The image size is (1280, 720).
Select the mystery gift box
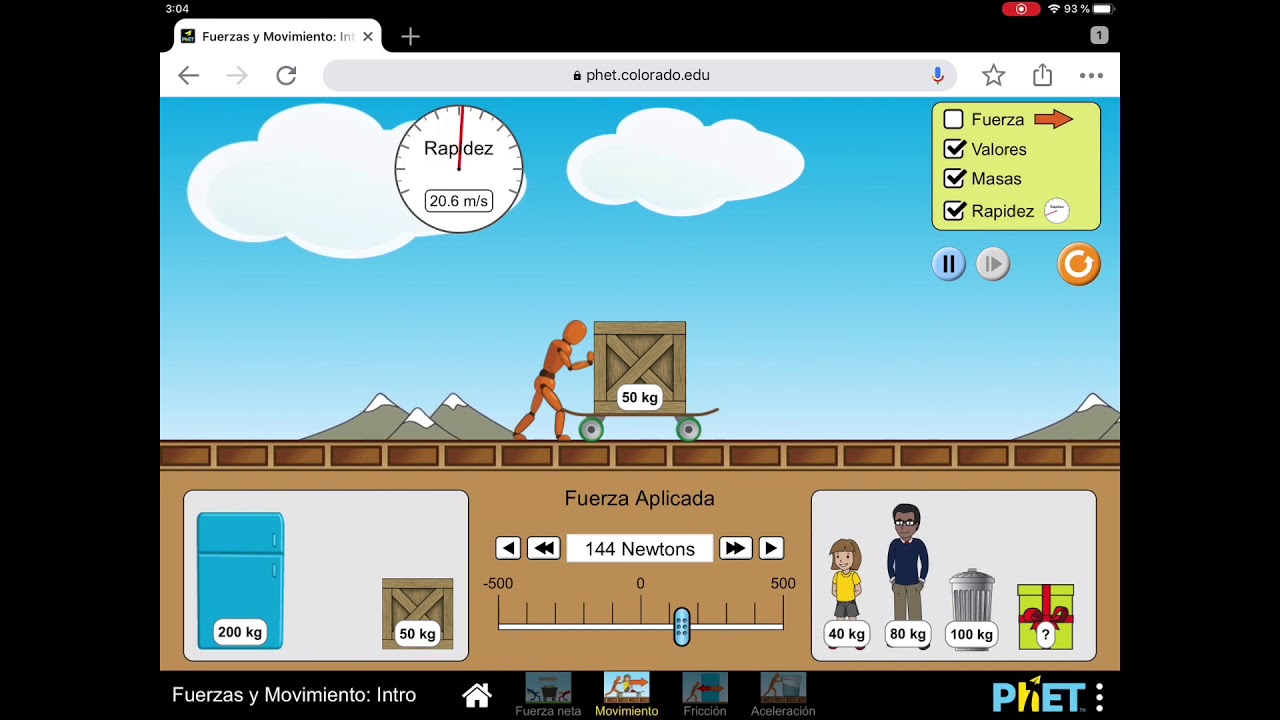pyautogui.click(x=1046, y=617)
